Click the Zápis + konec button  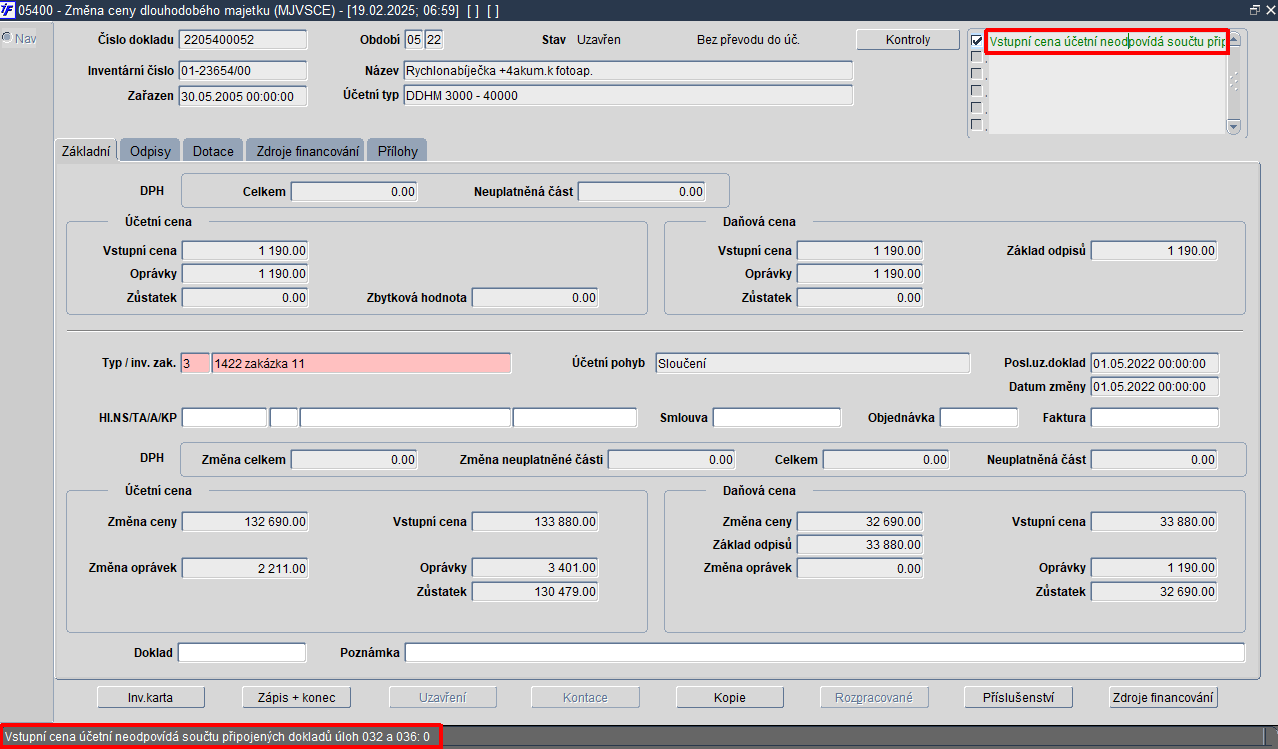[296, 697]
